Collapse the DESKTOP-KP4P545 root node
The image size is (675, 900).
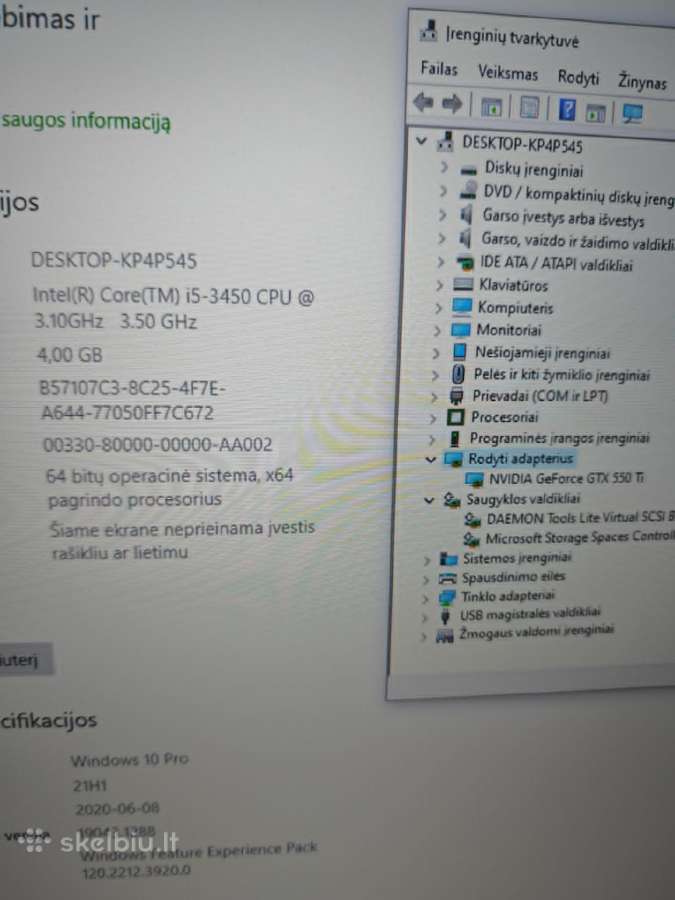(x=421, y=140)
